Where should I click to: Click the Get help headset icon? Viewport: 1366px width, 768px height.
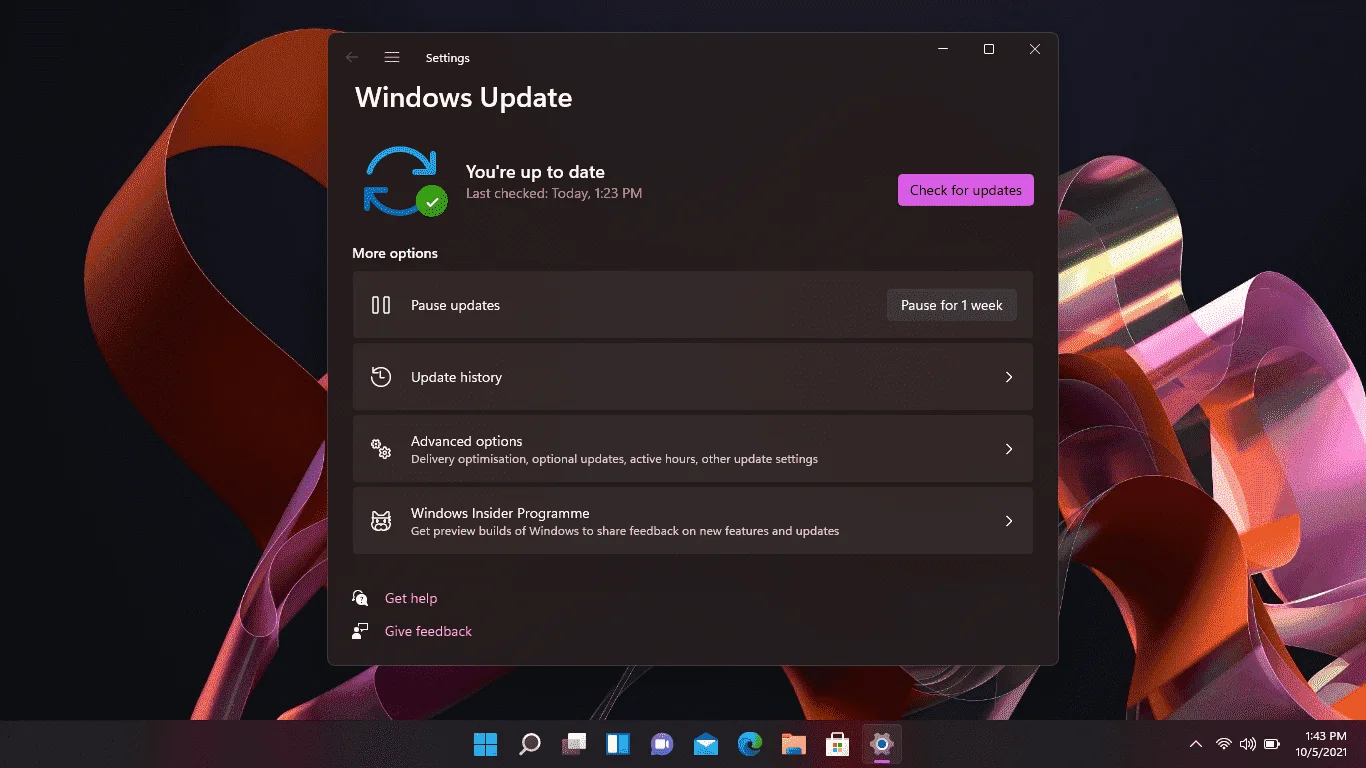(x=361, y=598)
